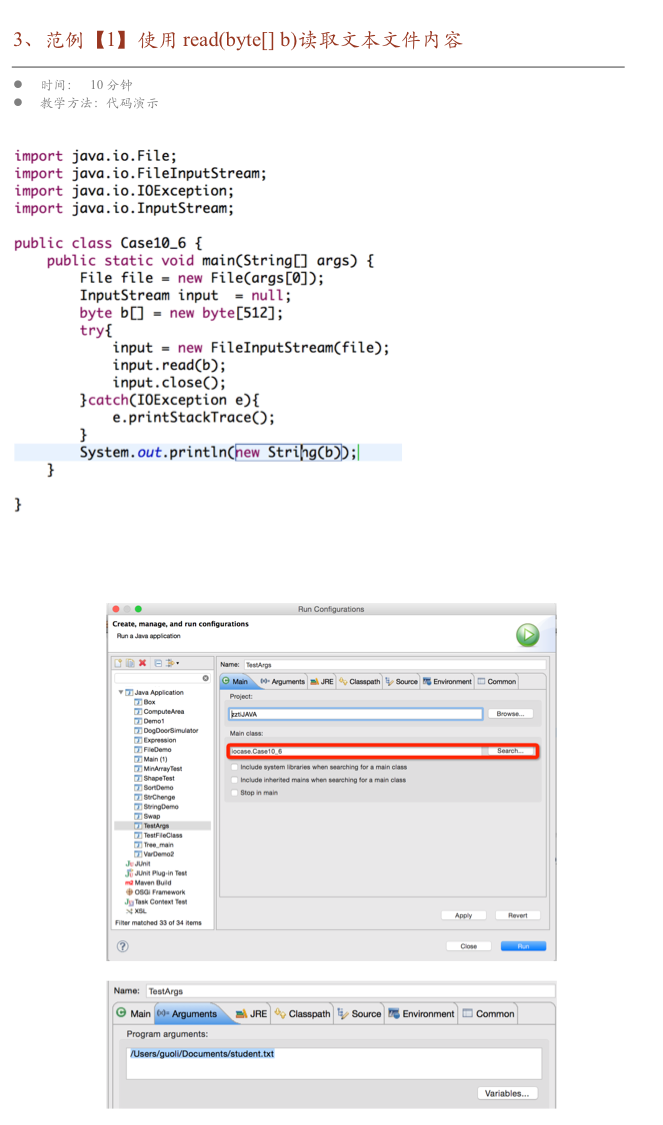Click the blue Run button
The image size is (663, 1125).
coord(523,946)
